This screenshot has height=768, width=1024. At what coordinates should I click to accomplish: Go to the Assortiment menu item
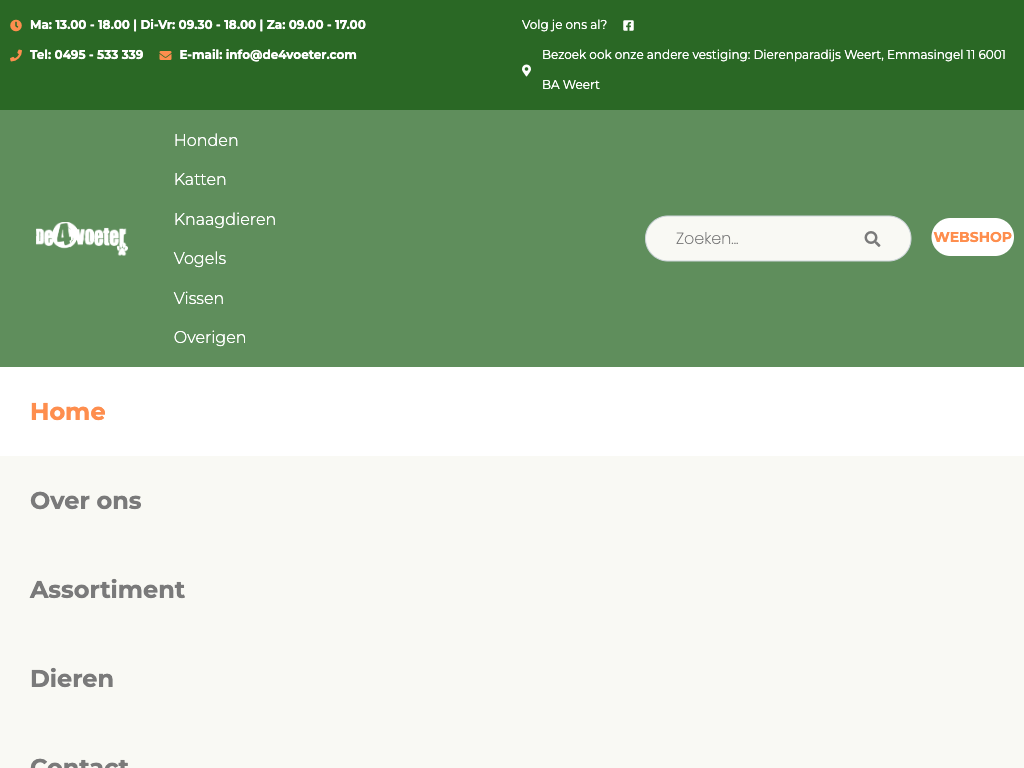pyautogui.click(x=107, y=590)
